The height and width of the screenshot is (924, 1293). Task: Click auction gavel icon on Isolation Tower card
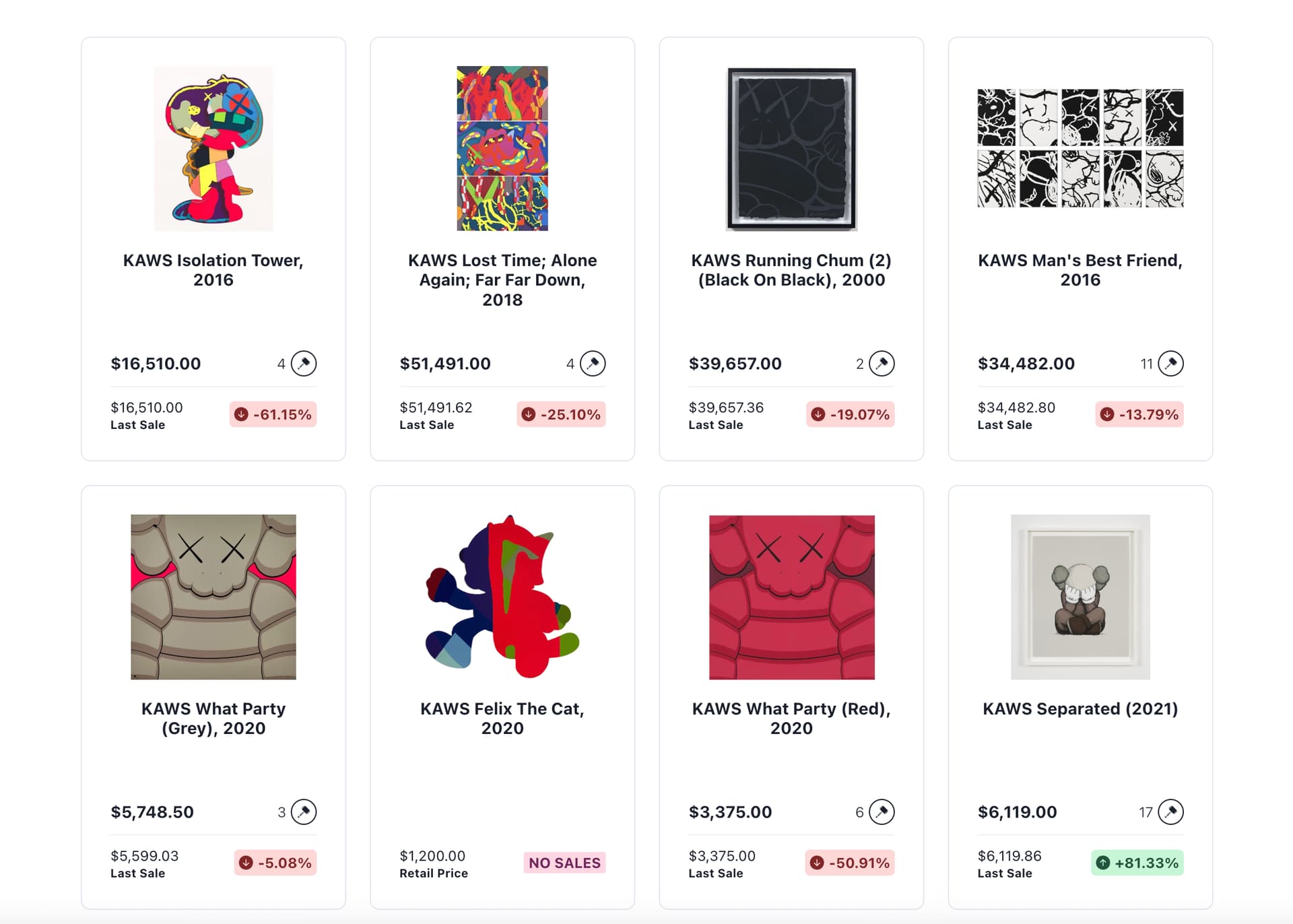tap(304, 364)
